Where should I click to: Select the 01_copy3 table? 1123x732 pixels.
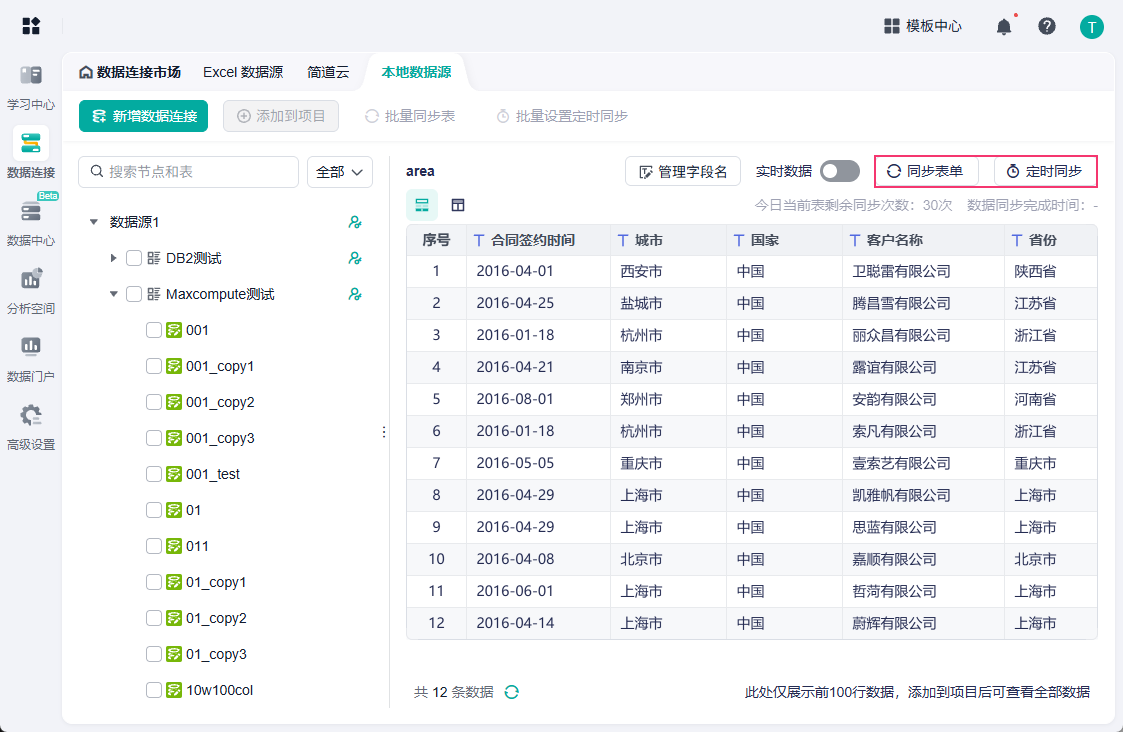click(216, 654)
